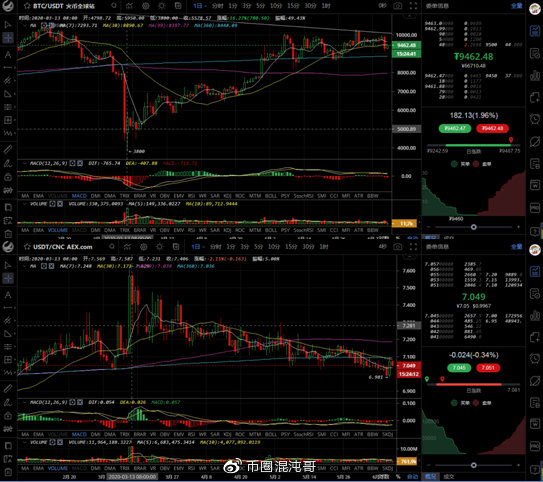
Task: Toggle sell orders legend in USDT/CNC depth chart
Action: pos(482,403)
